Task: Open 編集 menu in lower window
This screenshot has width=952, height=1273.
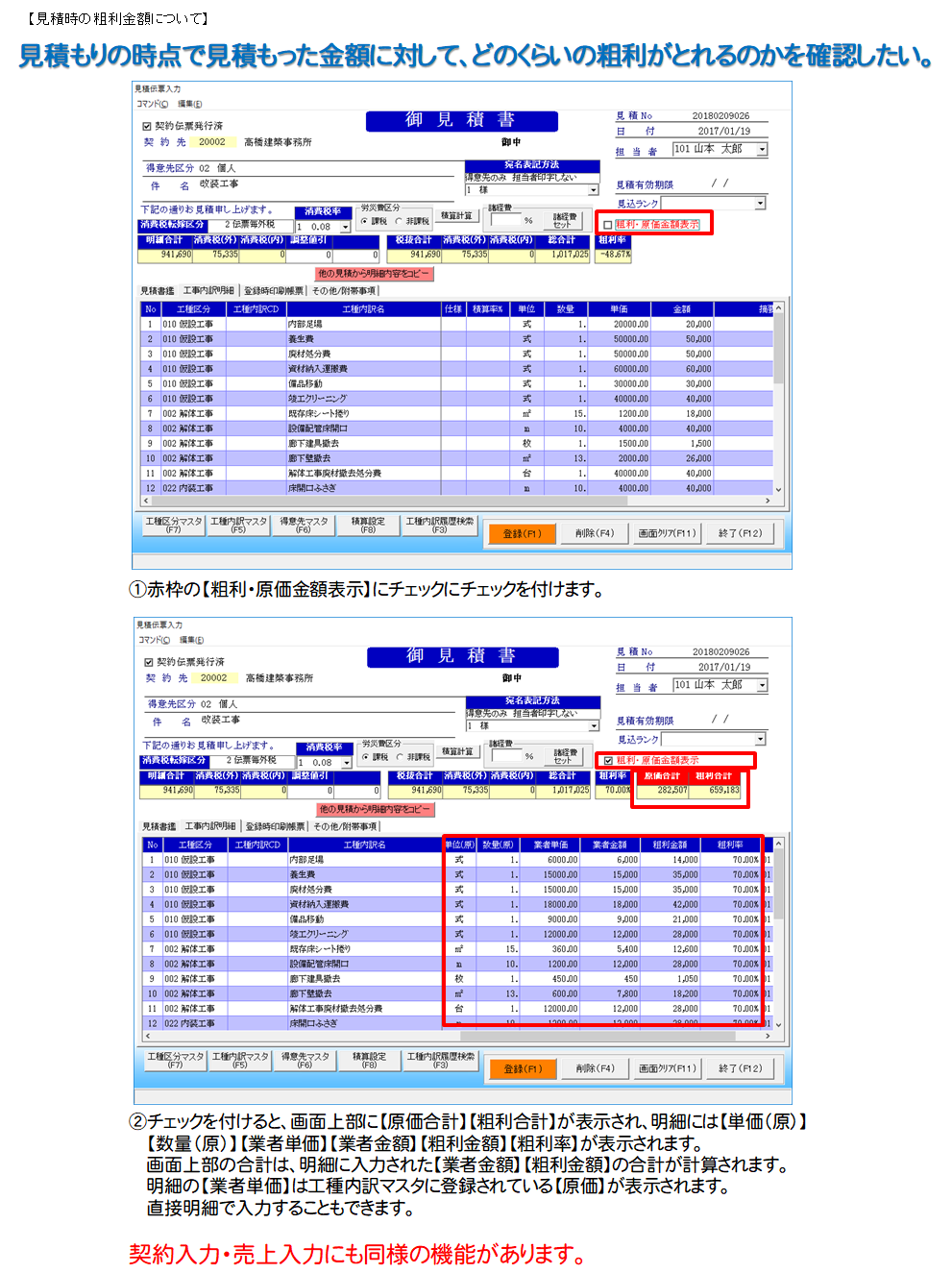Action: coord(191,640)
